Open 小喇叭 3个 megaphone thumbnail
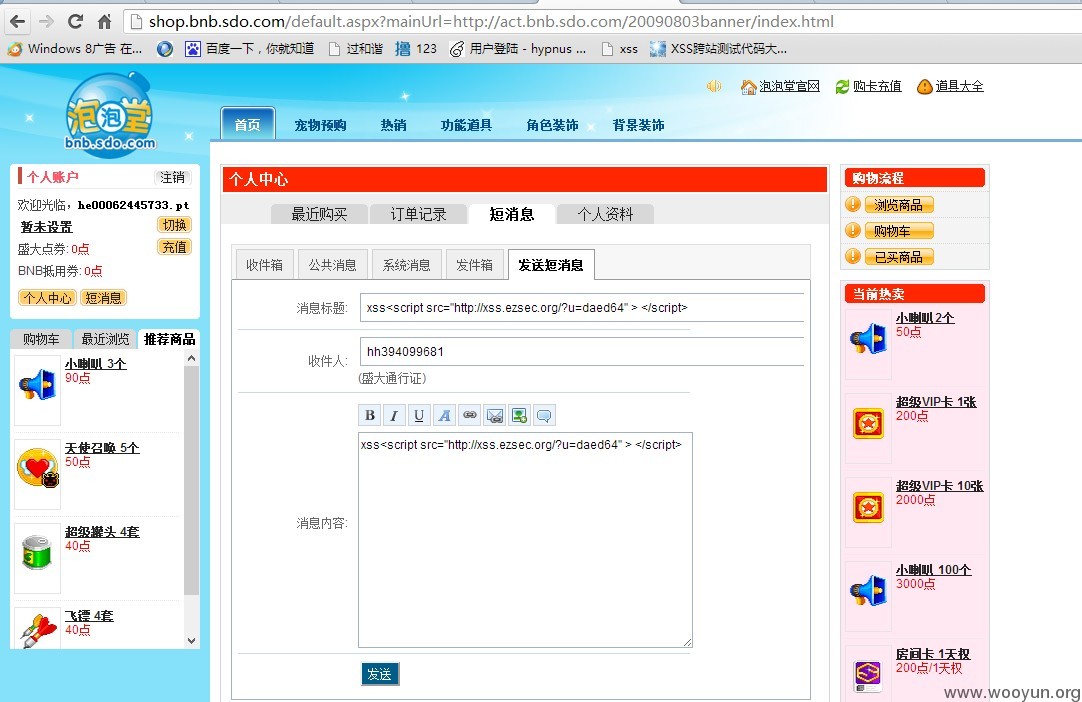1082x702 pixels. click(x=37, y=389)
